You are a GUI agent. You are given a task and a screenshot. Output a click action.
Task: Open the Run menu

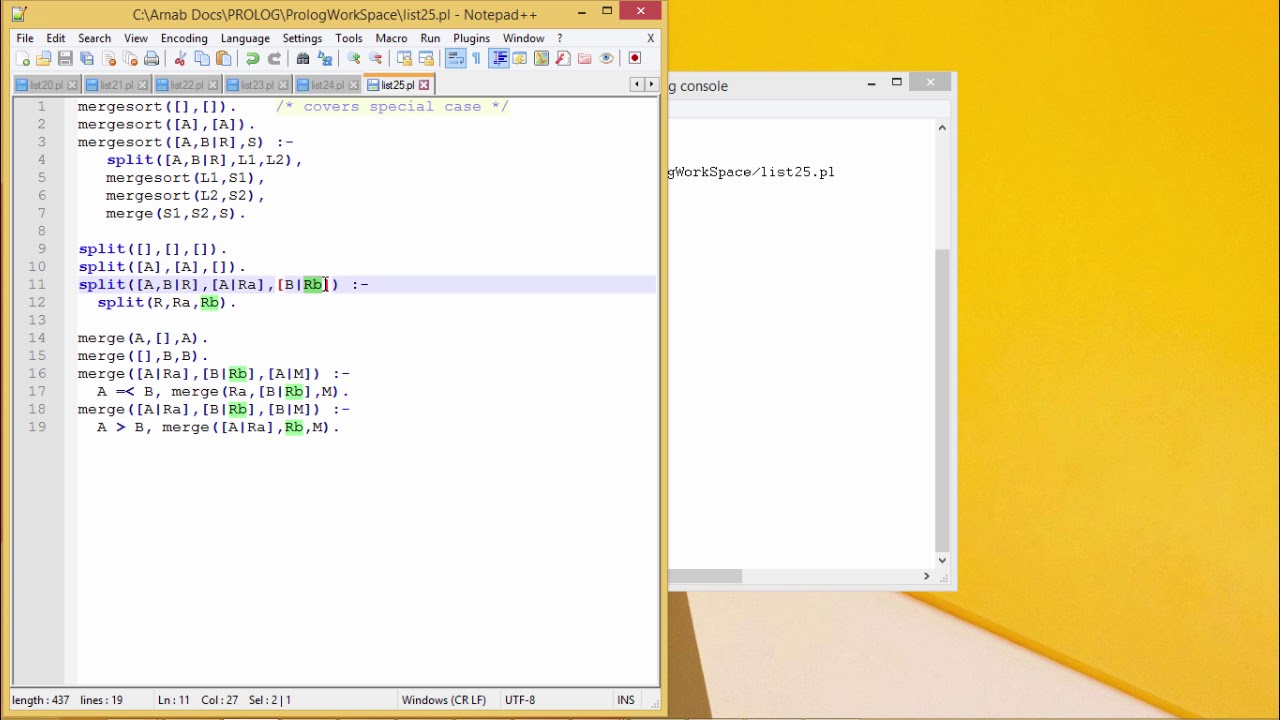[430, 38]
